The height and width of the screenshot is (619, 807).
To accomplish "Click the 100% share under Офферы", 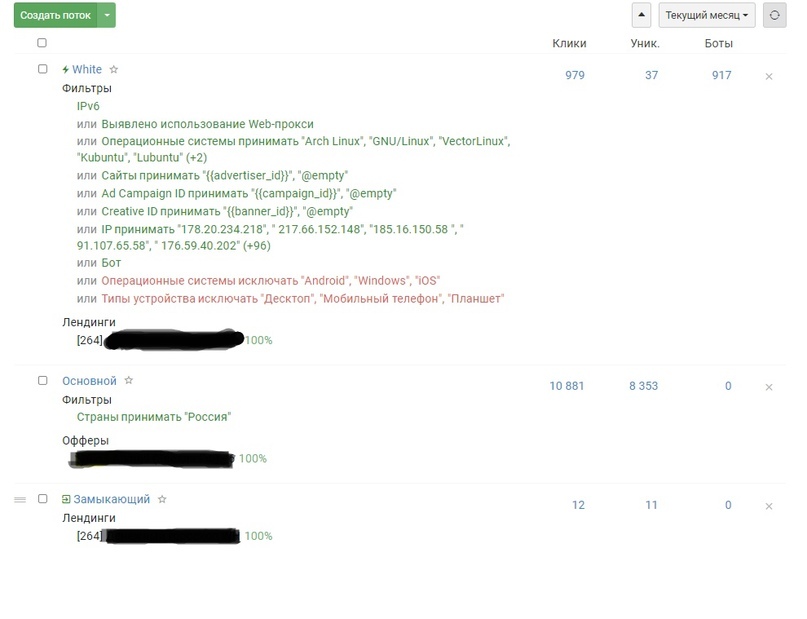I will pyautogui.click(x=253, y=458).
